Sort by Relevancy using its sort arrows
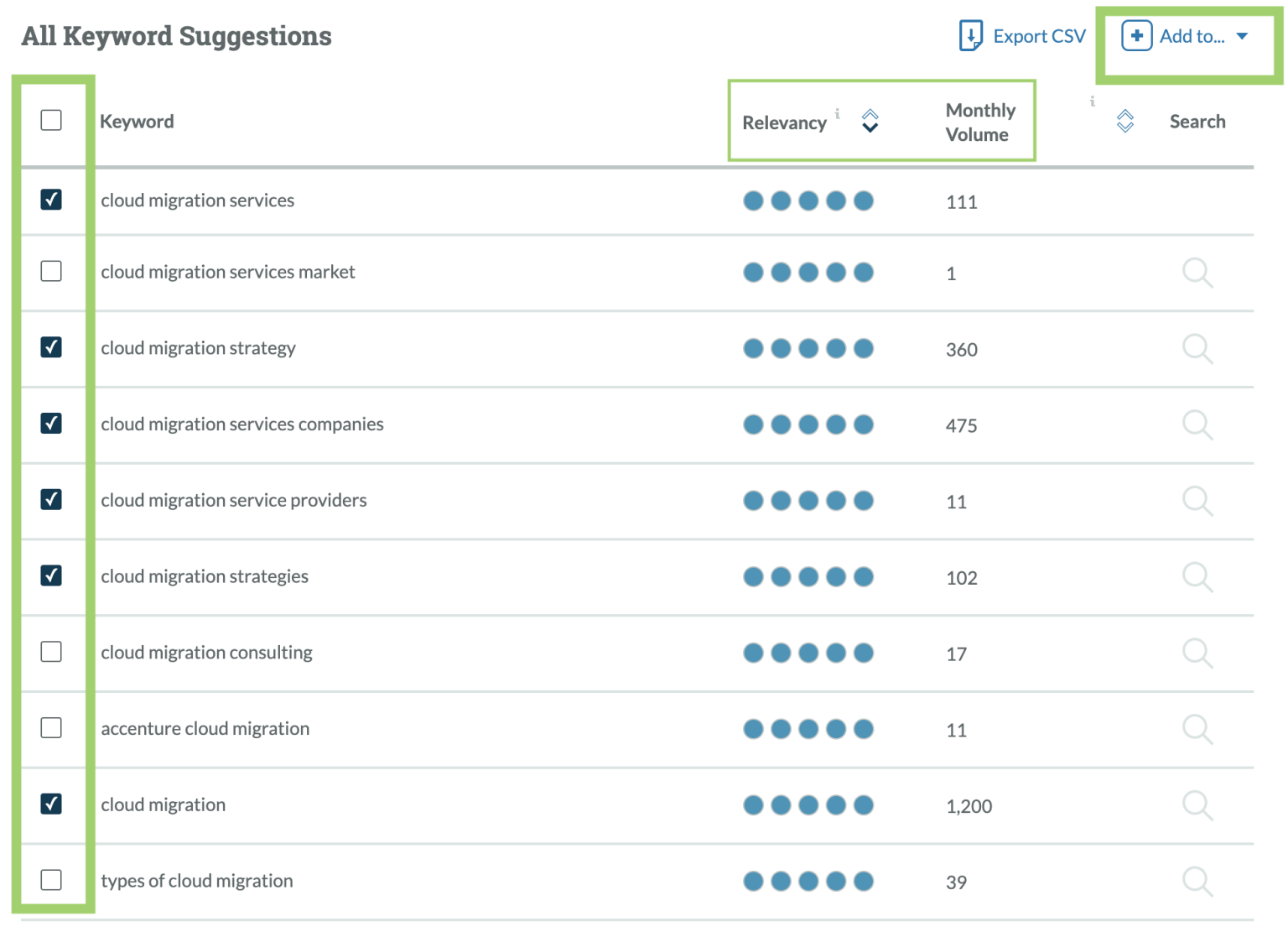 coord(870,121)
